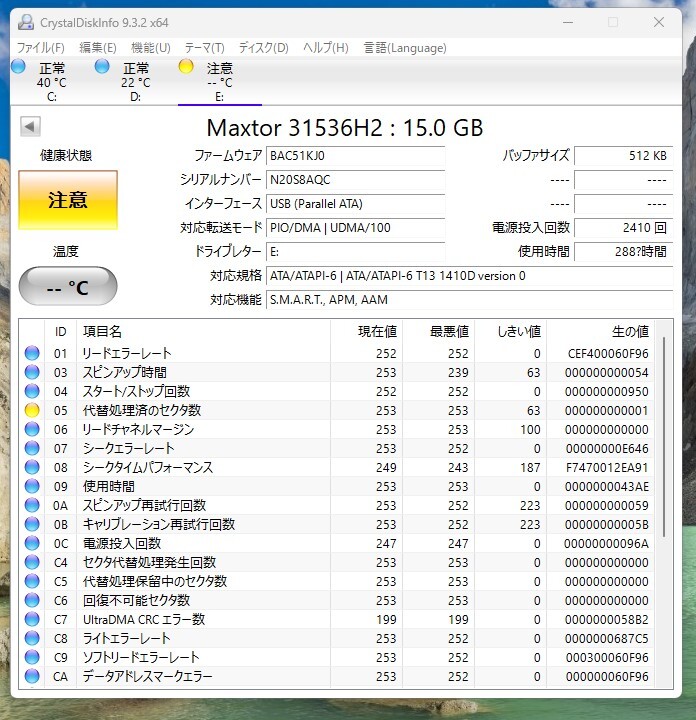Select drive E: with 注意 status

click(219, 82)
